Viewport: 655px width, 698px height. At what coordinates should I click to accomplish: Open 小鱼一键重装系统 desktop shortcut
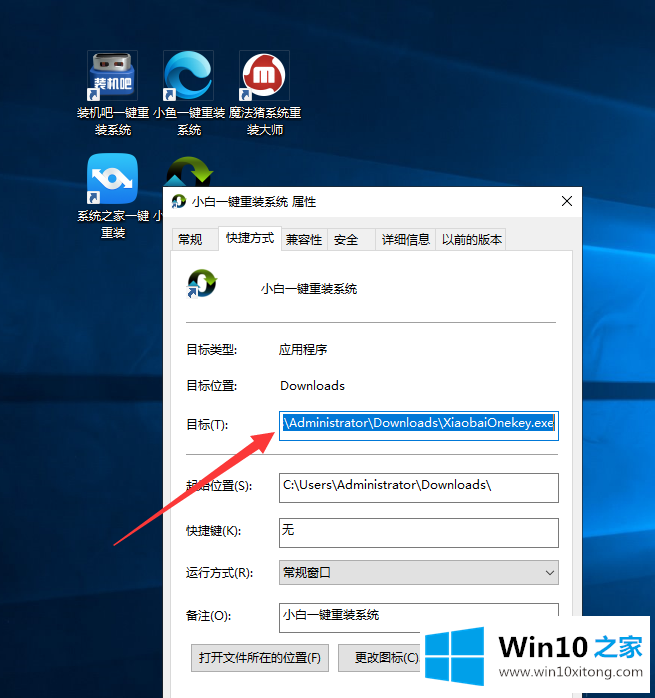coord(189,93)
